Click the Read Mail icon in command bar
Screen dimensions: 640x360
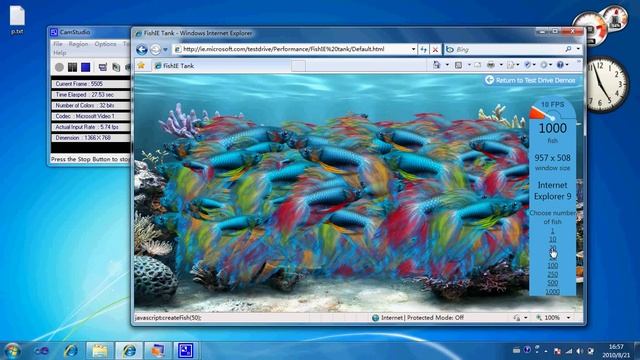click(477, 65)
